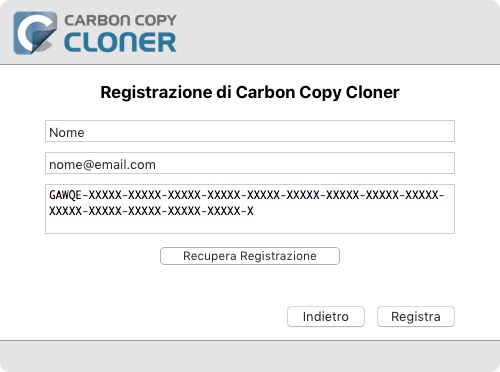Image resolution: width=500 pixels, height=372 pixels.
Task: Click the Carbon Copy Cloner logo icon
Action: [35, 33]
